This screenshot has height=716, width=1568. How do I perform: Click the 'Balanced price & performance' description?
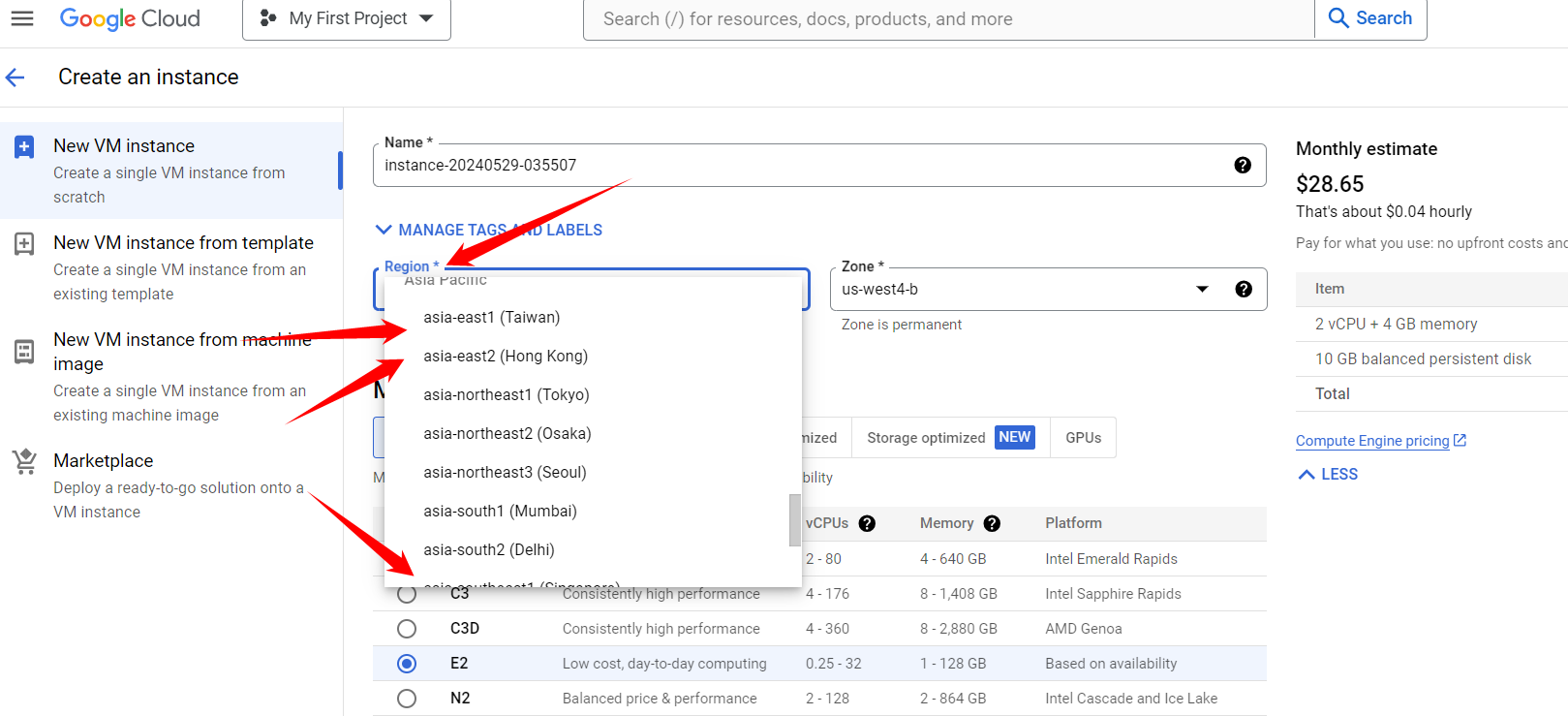660,699
